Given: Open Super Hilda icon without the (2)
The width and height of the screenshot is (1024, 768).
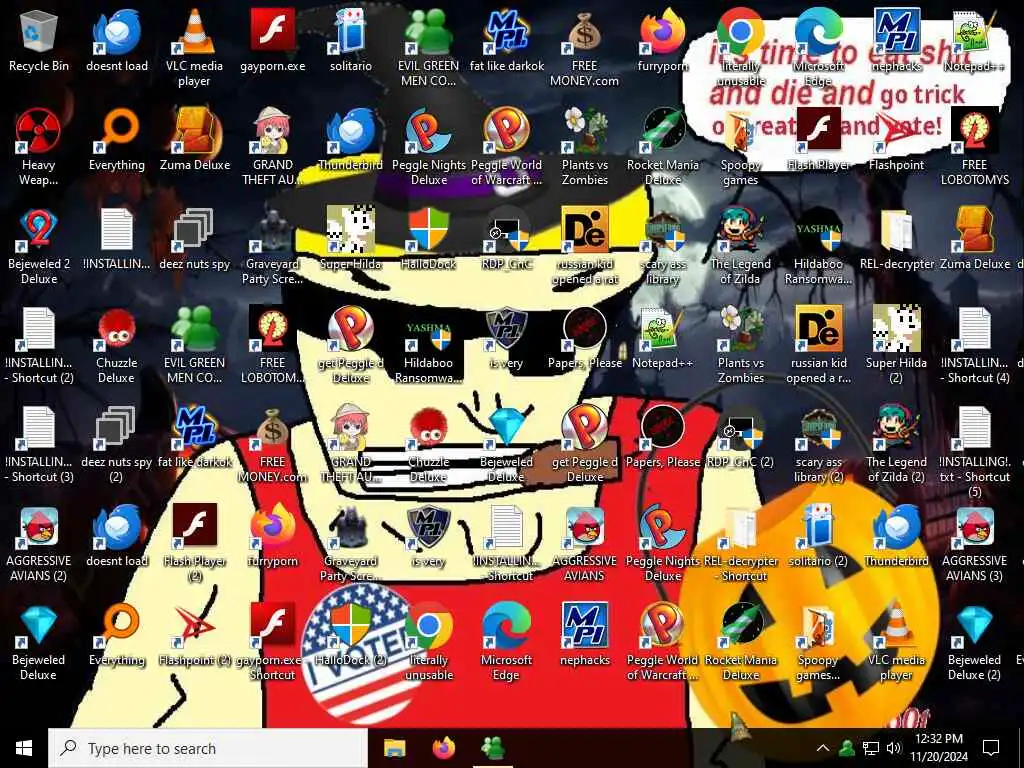Looking at the screenshot, I should [x=351, y=239].
